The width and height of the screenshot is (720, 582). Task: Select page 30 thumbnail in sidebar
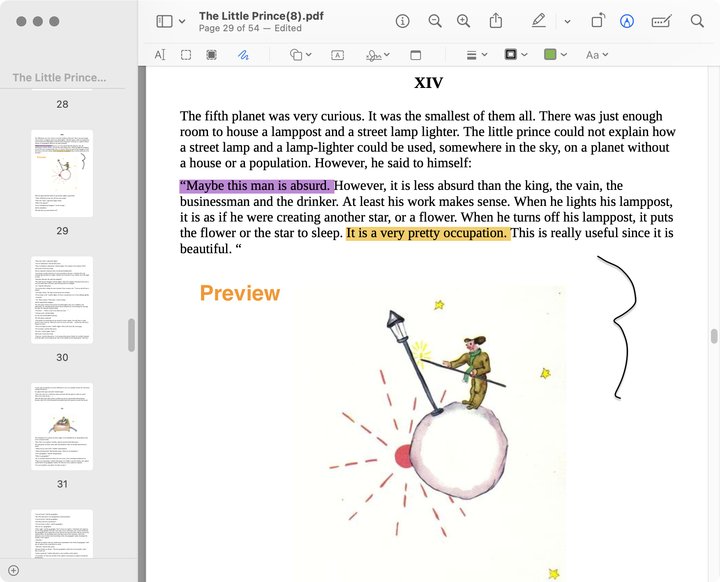click(x=62, y=300)
